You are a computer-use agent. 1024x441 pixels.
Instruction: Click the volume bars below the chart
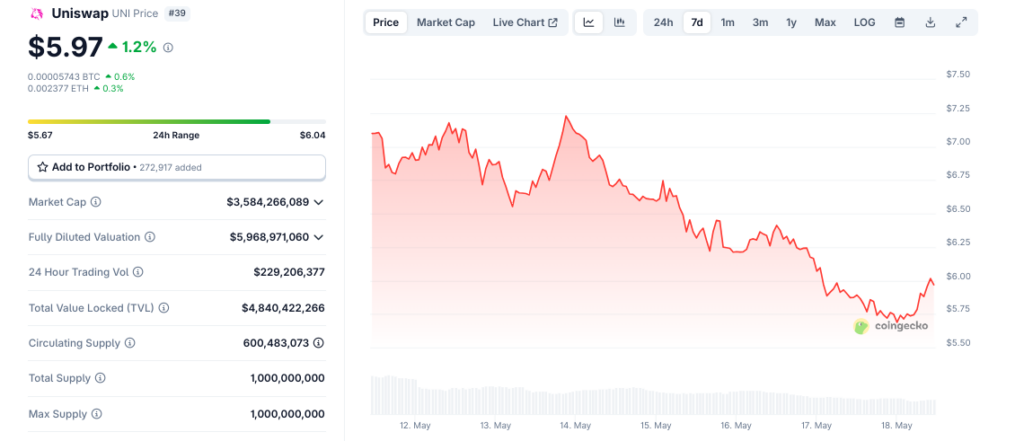653,395
